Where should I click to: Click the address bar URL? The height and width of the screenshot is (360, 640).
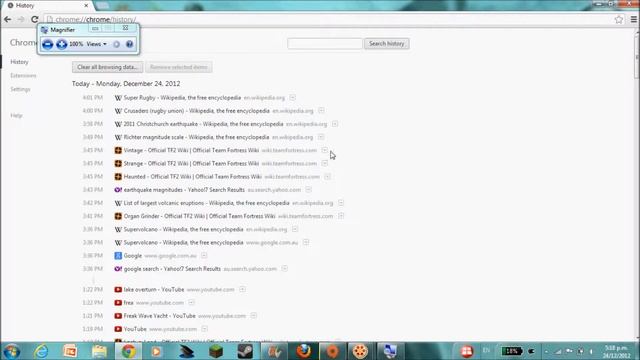pyautogui.click(x=96, y=19)
